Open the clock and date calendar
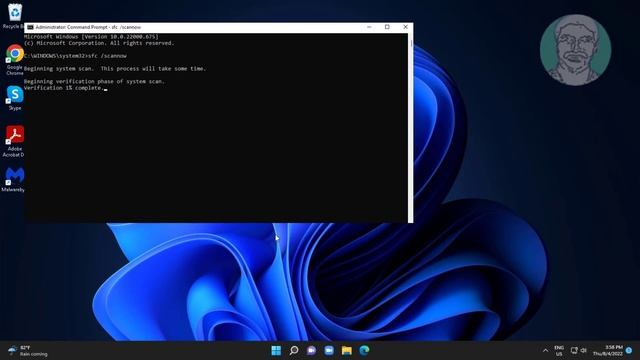The width and height of the screenshot is (640, 360). [x=608, y=350]
